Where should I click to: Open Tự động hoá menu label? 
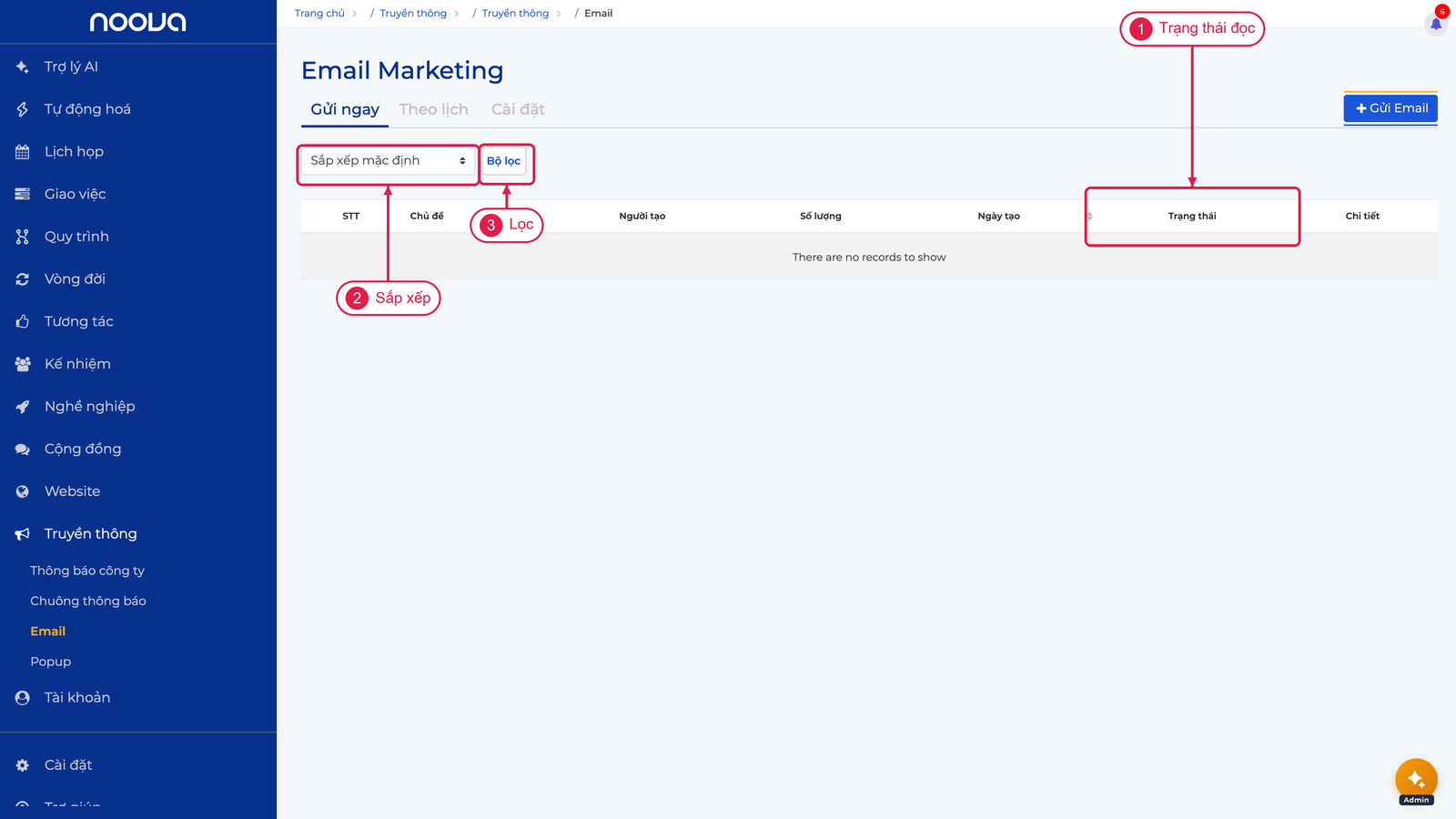(87, 109)
